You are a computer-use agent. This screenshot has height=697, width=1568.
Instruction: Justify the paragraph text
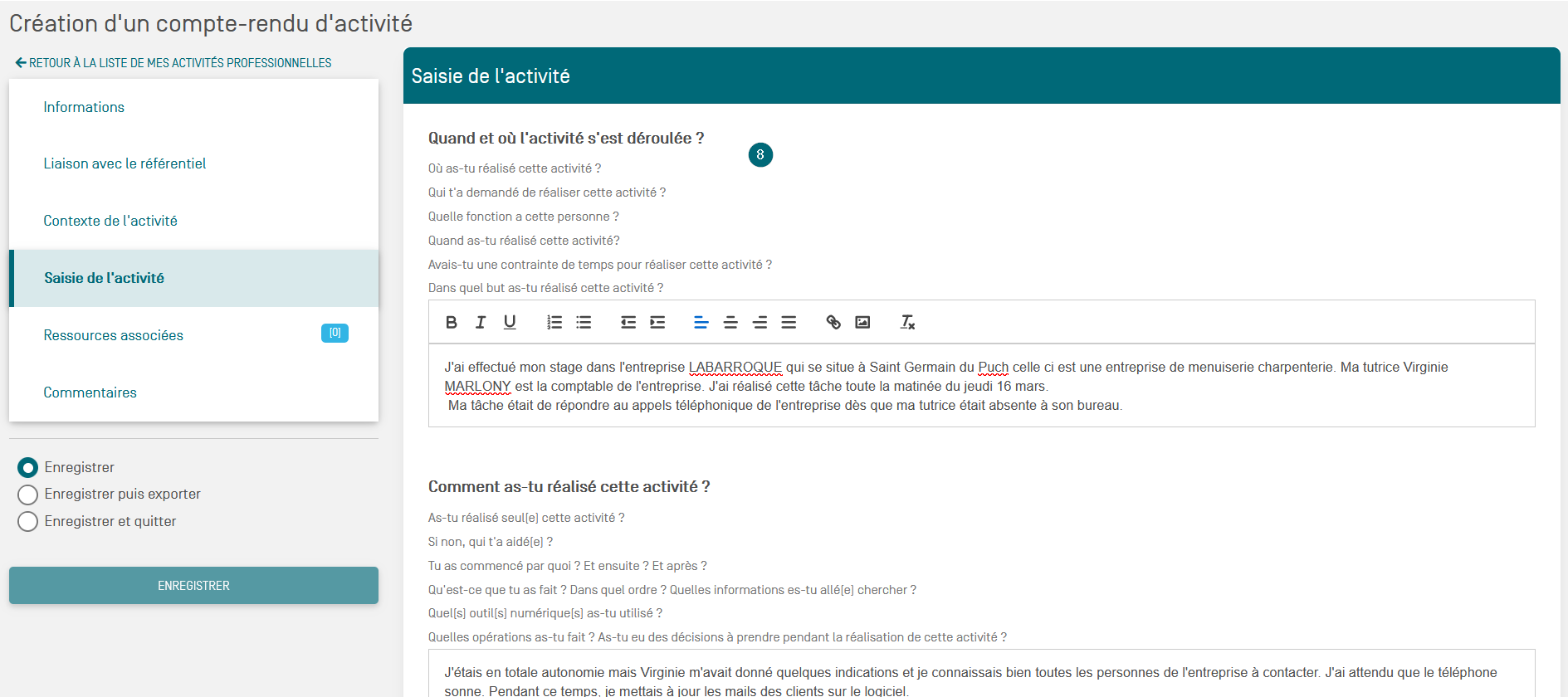789,322
